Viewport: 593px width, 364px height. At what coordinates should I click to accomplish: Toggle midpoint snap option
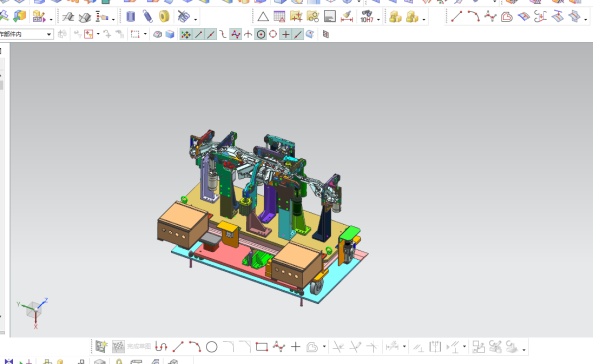211,34
